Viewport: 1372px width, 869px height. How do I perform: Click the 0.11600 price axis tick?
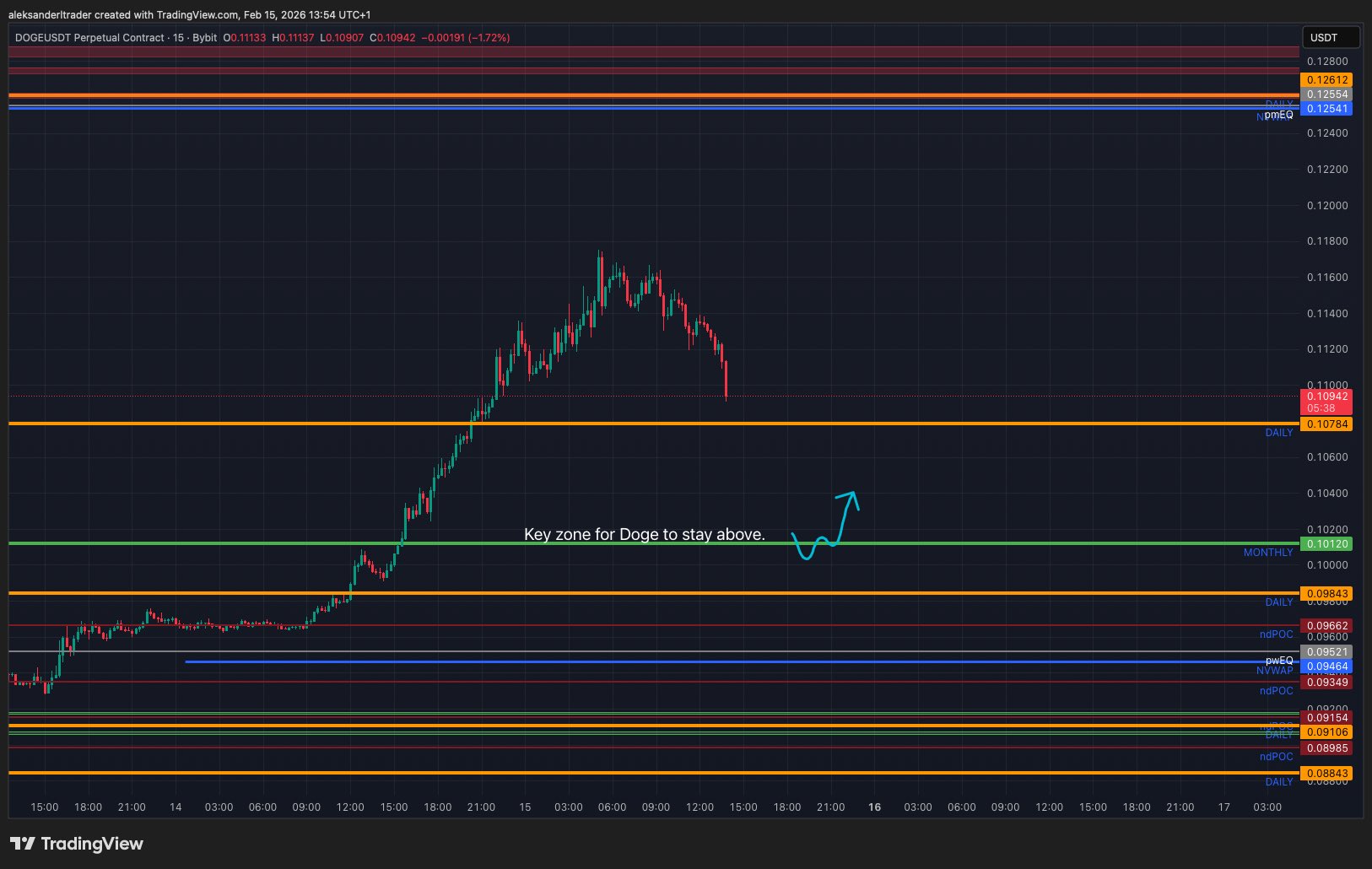[x=1327, y=278]
